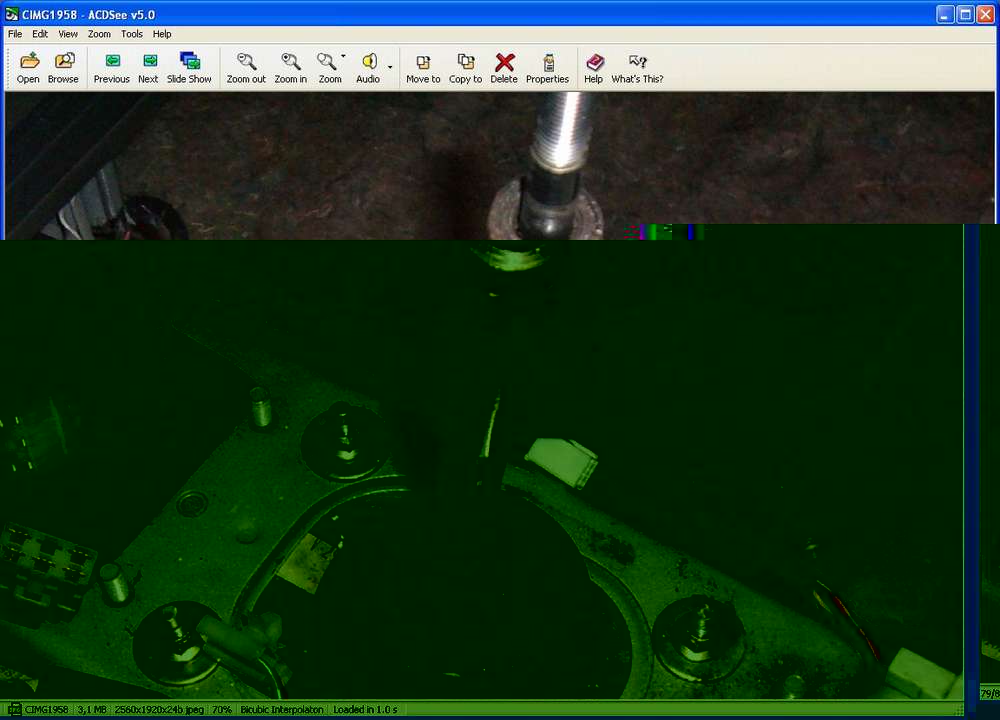Click the 3,1 MB file size in the status bar
This screenshot has height=720, width=1000.
pyautogui.click(x=92, y=709)
